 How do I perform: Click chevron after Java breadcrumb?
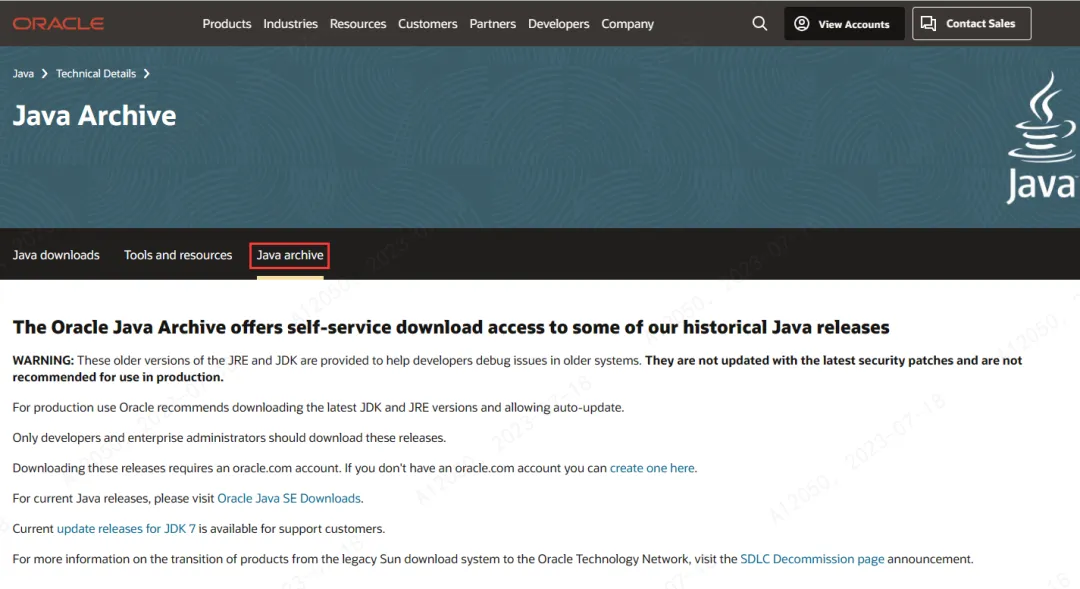point(45,74)
